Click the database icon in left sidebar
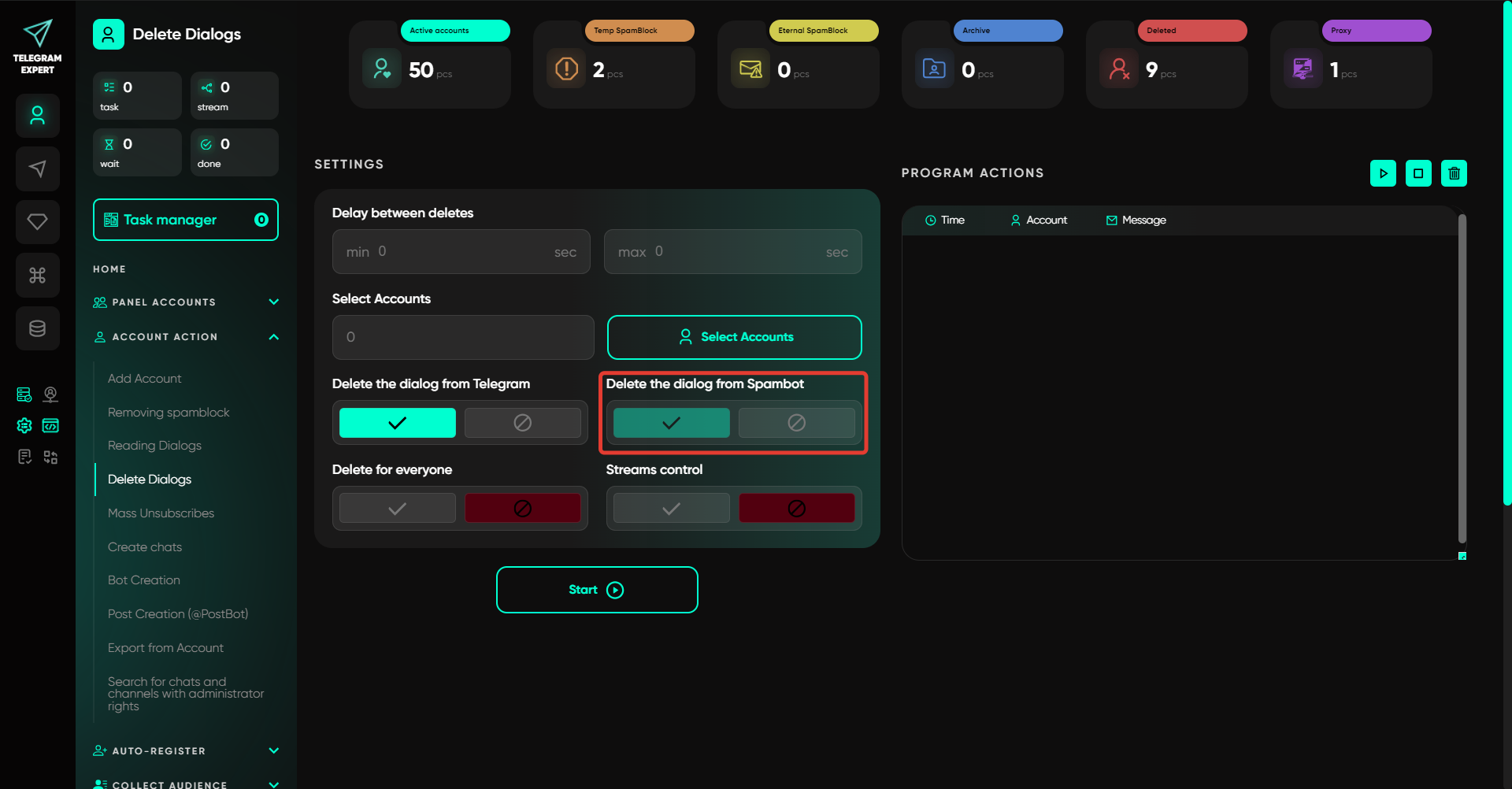Viewport: 1512px width, 789px height. coord(37,328)
